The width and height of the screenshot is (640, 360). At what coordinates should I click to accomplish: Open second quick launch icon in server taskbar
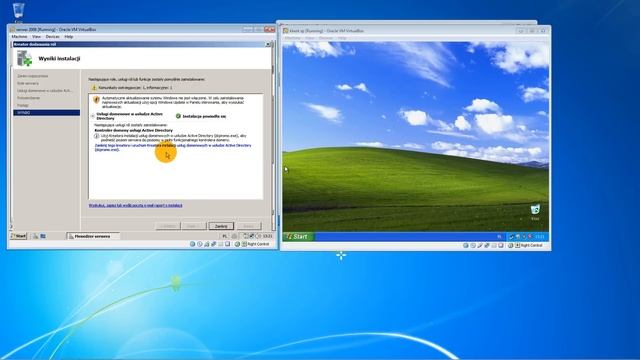click(x=43, y=236)
